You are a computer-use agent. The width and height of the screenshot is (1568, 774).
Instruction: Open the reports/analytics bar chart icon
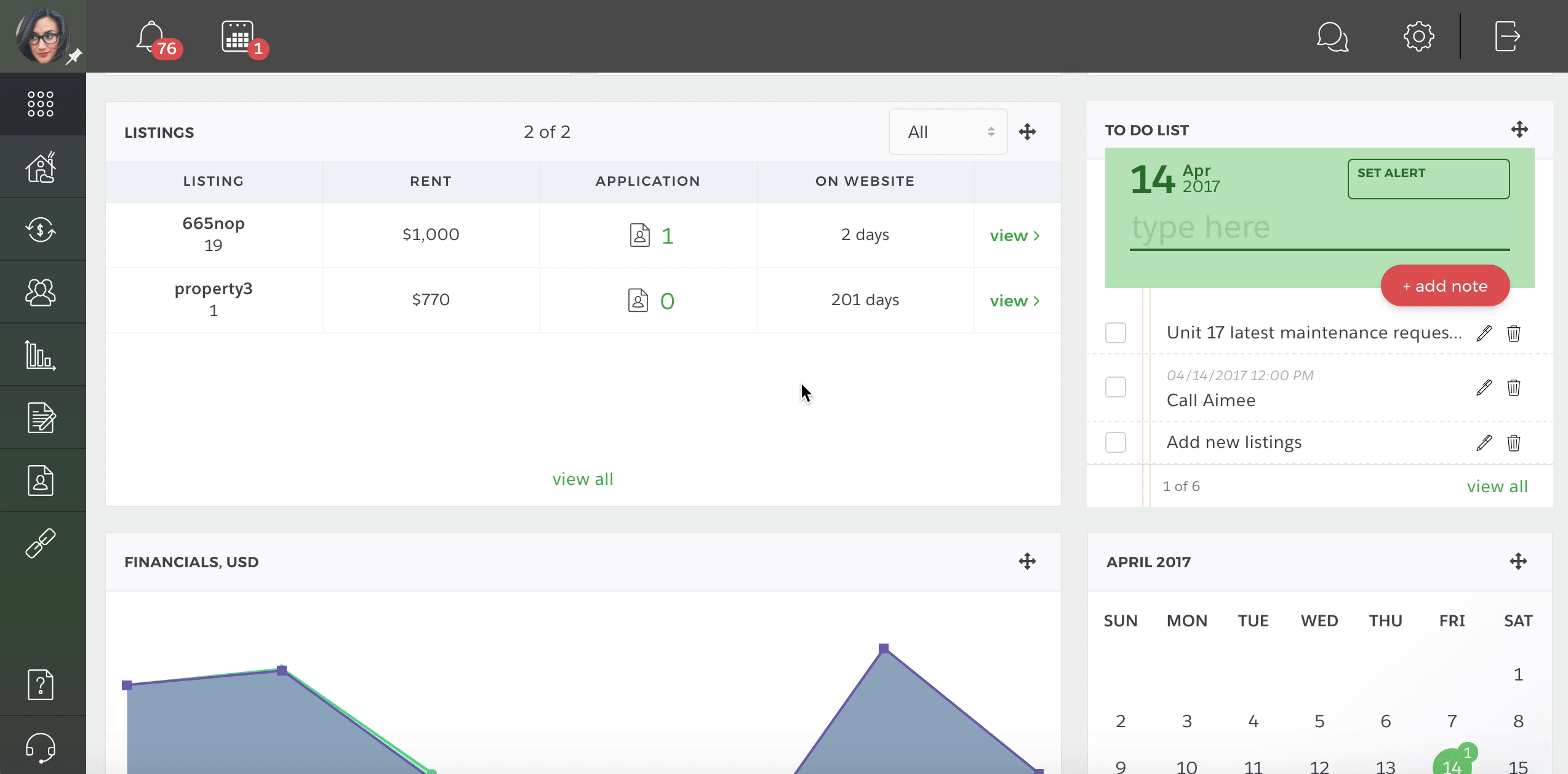tap(41, 355)
